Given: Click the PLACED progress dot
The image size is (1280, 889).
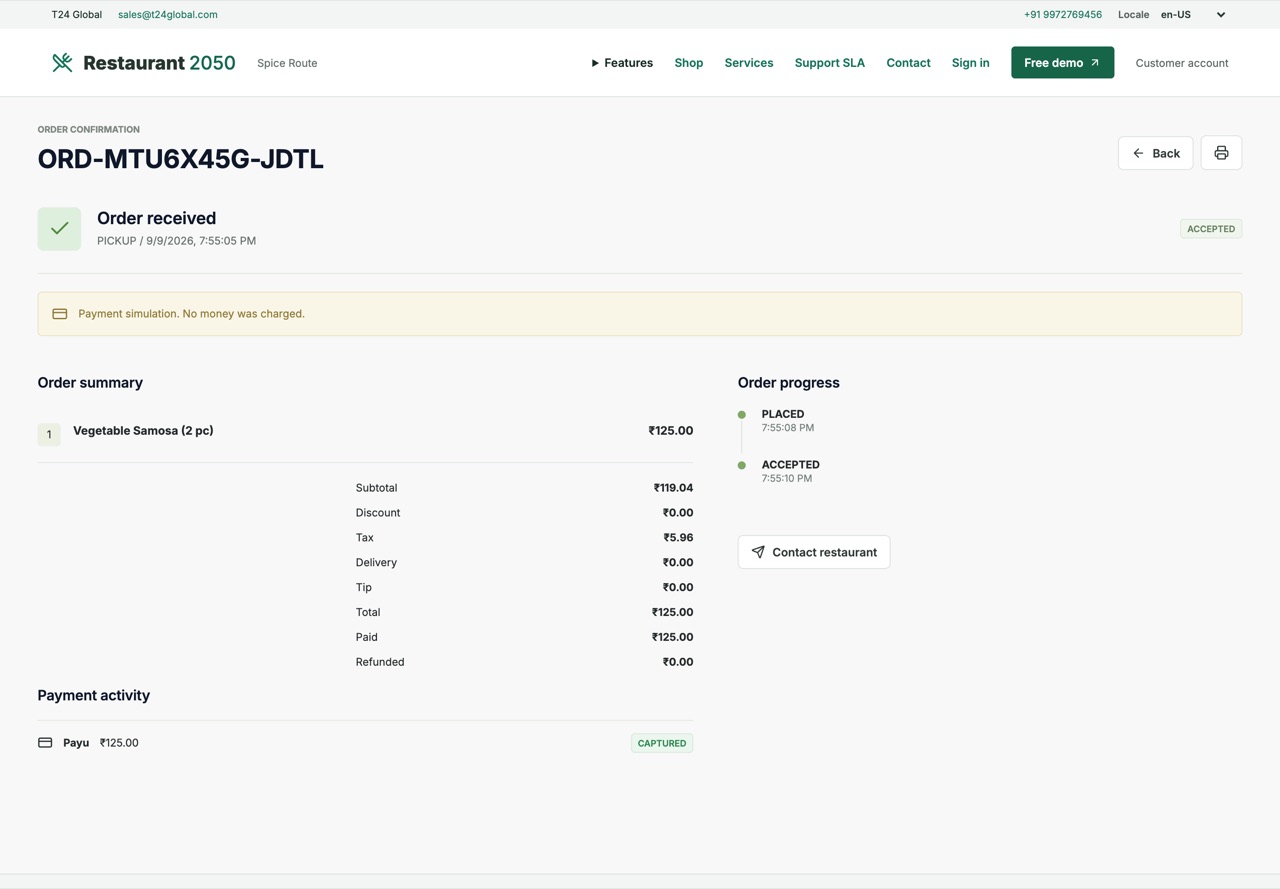Looking at the screenshot, I should (x=742, y=414).
